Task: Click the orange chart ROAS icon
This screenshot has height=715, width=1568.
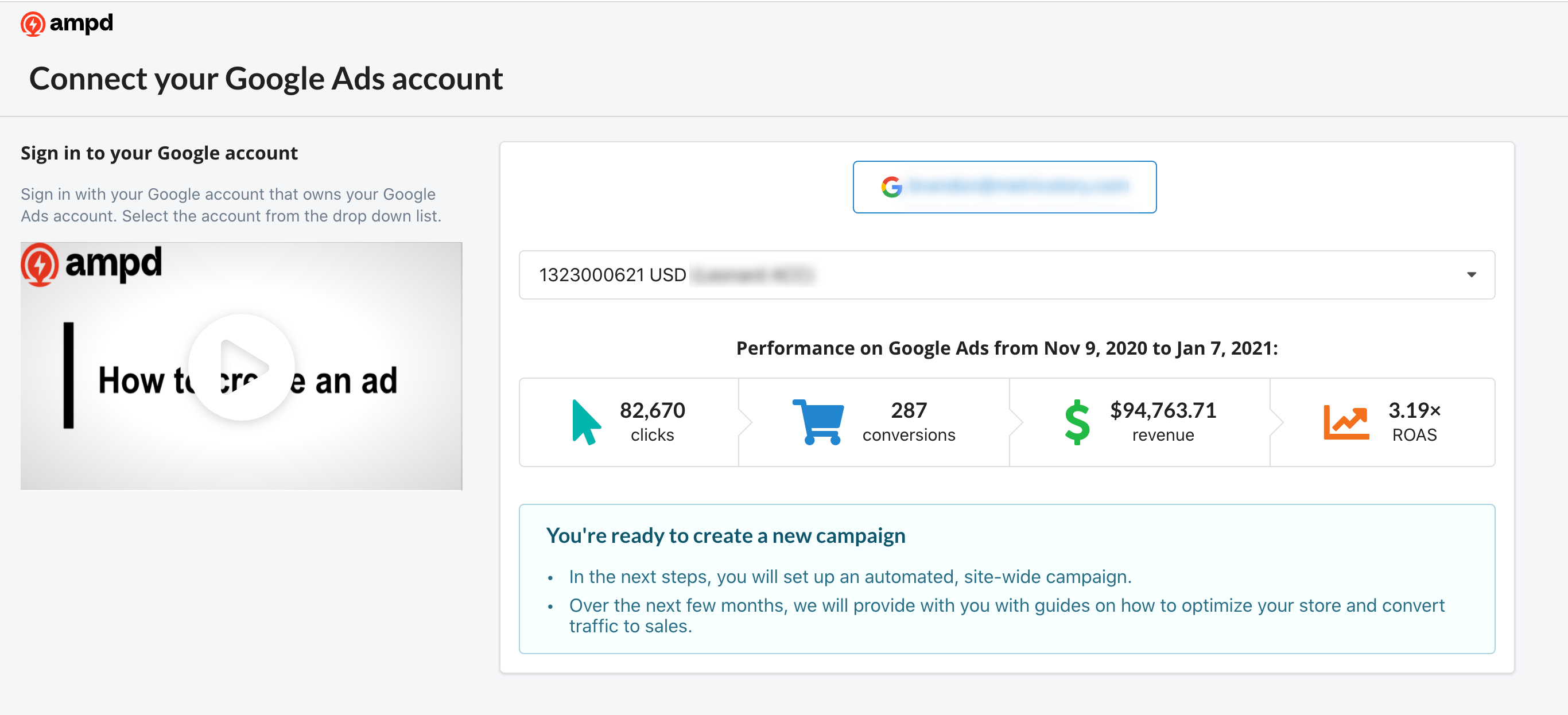Action: click(x=1346, y=422)
